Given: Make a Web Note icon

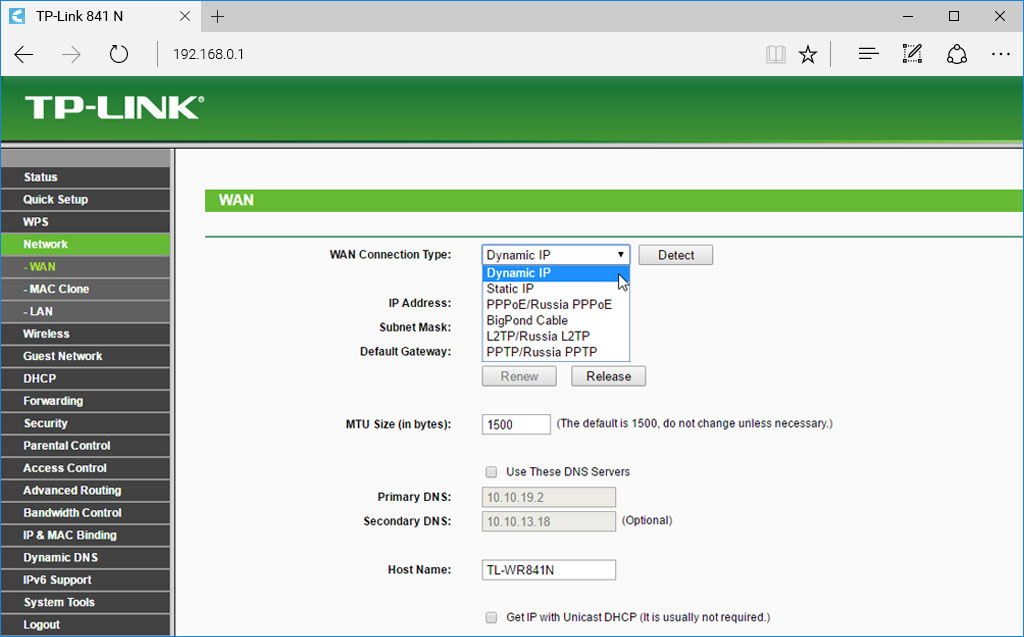Looking at the screenshot, I should click(x=912, y=54).
